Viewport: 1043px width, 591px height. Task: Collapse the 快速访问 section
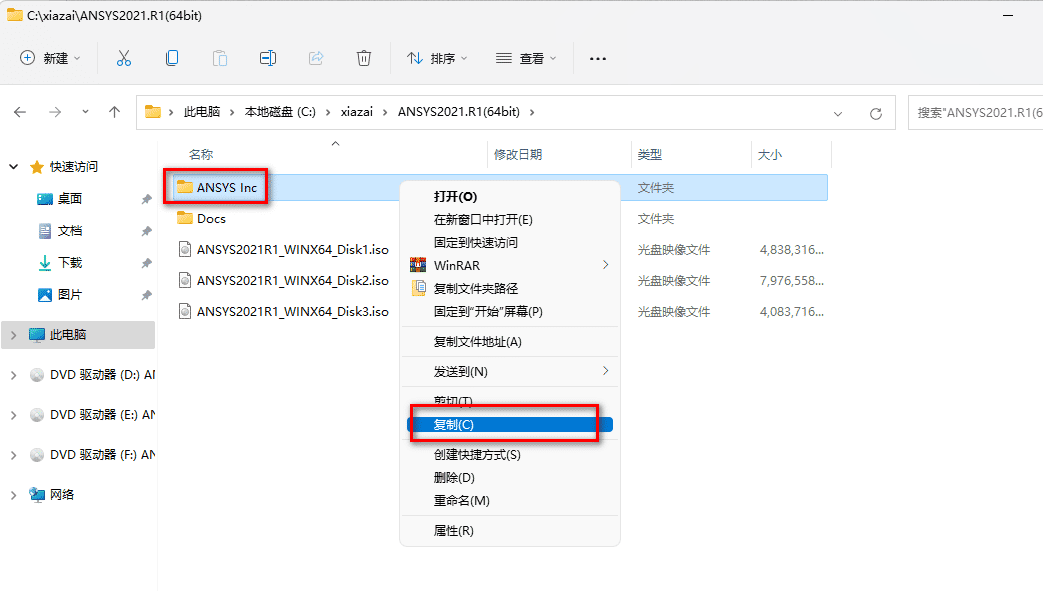[14, 167]
